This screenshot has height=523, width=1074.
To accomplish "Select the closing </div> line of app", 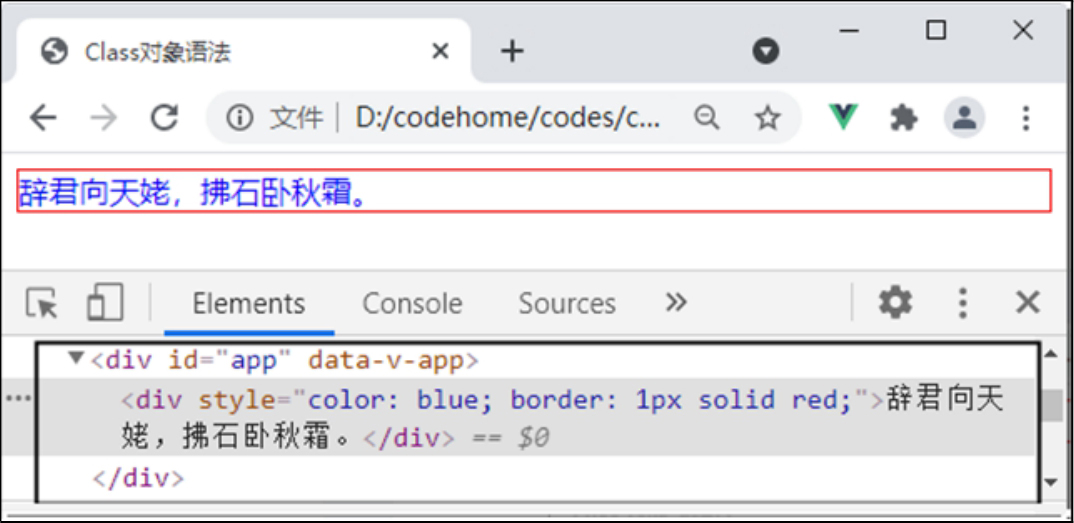I will click(138, 479).
